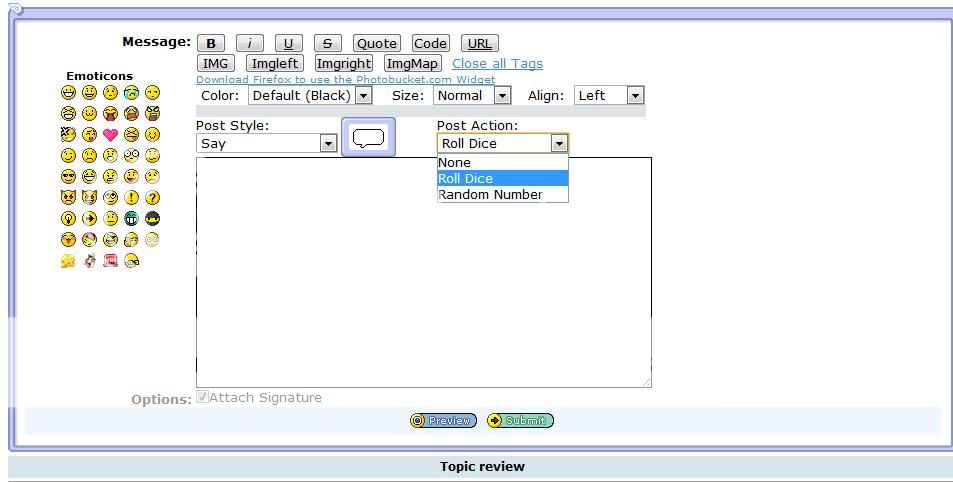
Task: Insert the nerd glasses emoticon
Action: (x=131, y=261)
